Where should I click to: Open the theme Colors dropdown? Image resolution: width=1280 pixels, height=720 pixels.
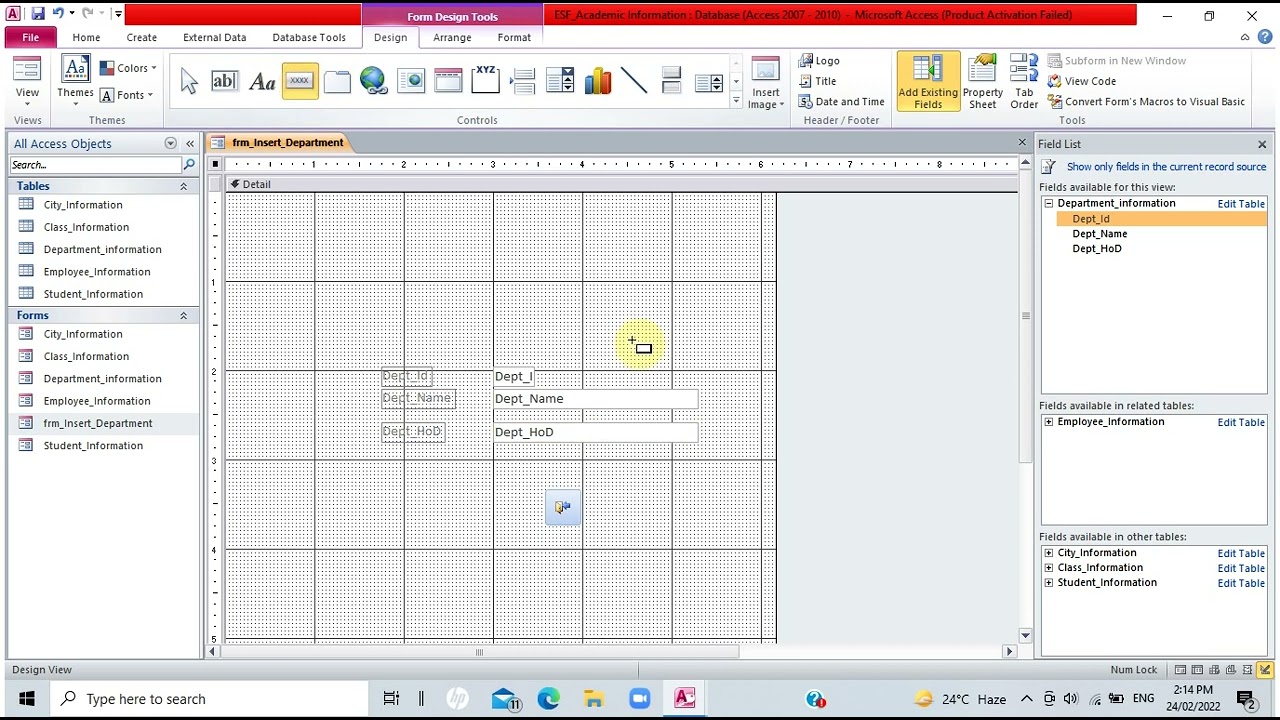(x=128, y=68)
